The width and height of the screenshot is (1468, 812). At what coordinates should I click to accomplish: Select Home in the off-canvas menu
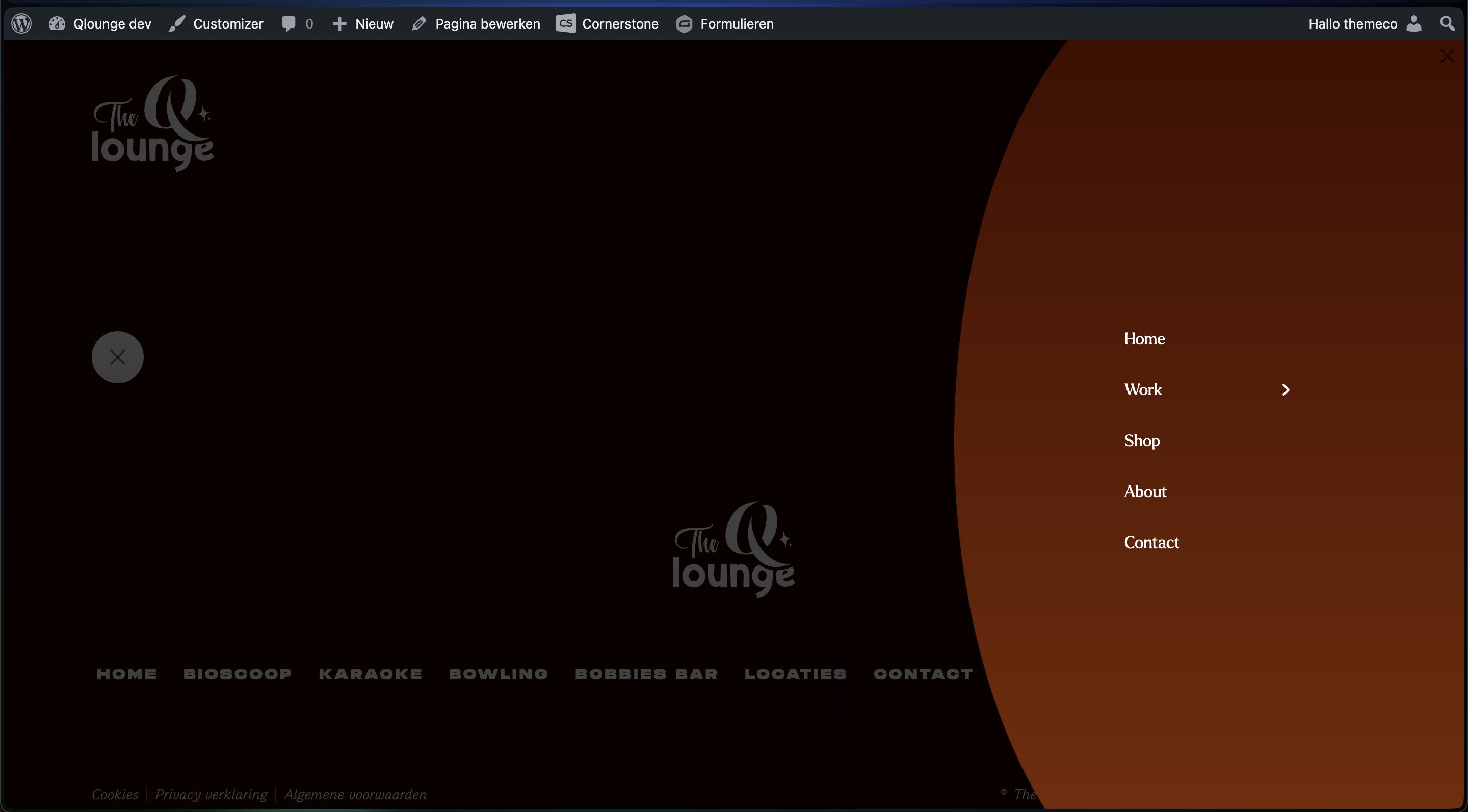1144,339
